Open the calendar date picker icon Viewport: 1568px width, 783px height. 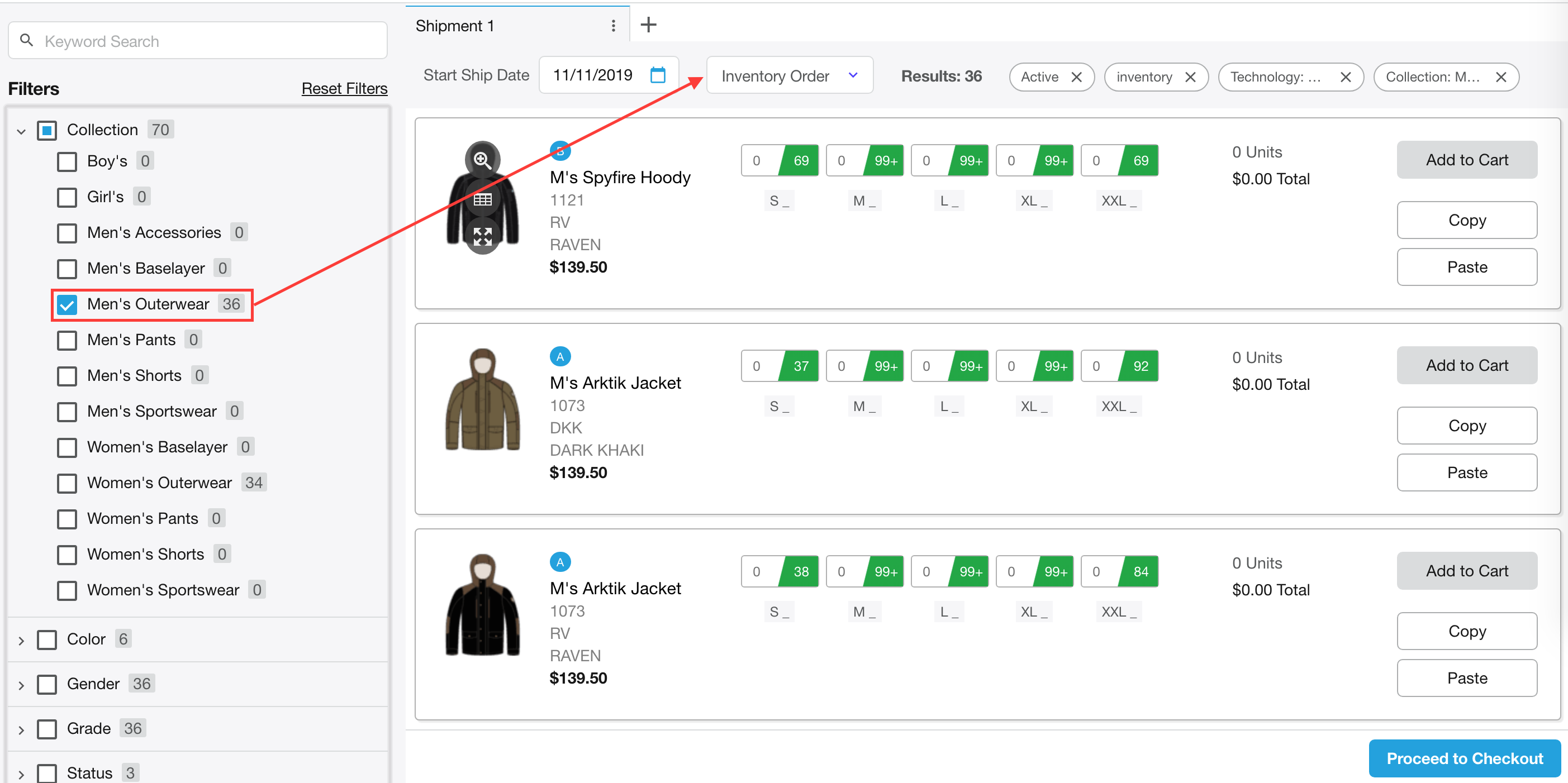click(657, 75)
